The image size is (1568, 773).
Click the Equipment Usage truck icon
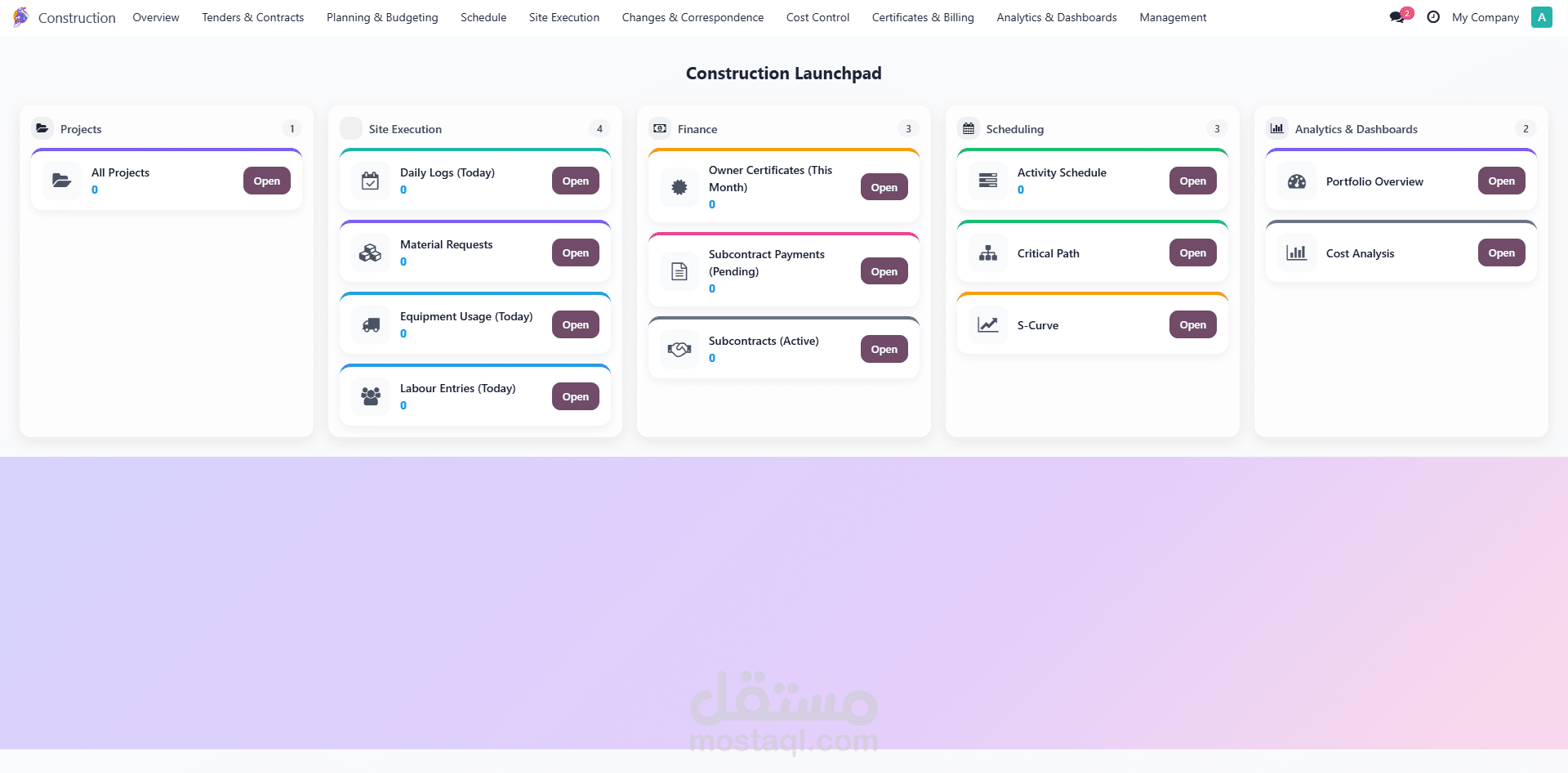(371, 324)
